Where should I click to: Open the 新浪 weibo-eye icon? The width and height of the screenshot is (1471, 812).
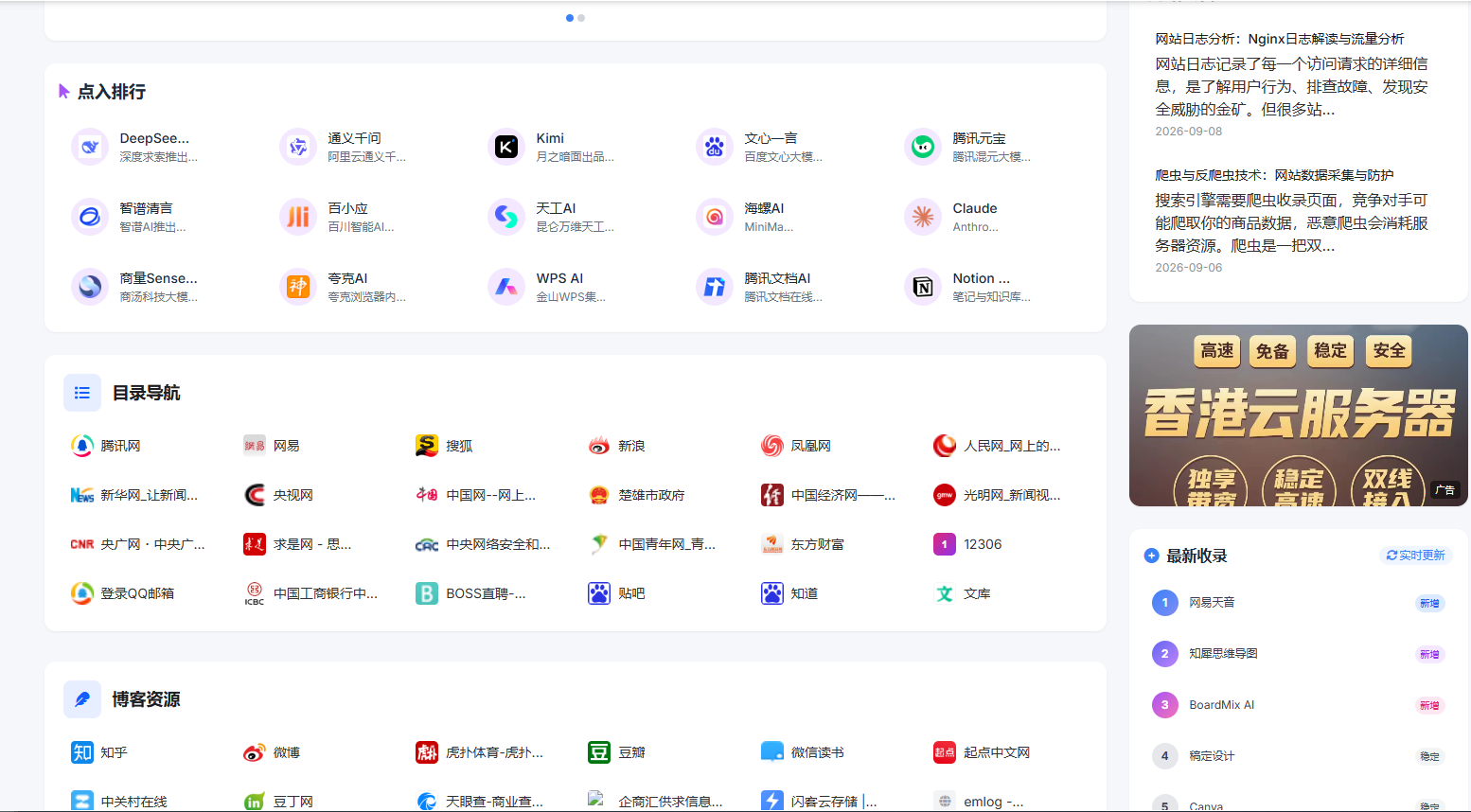point(599,446)
